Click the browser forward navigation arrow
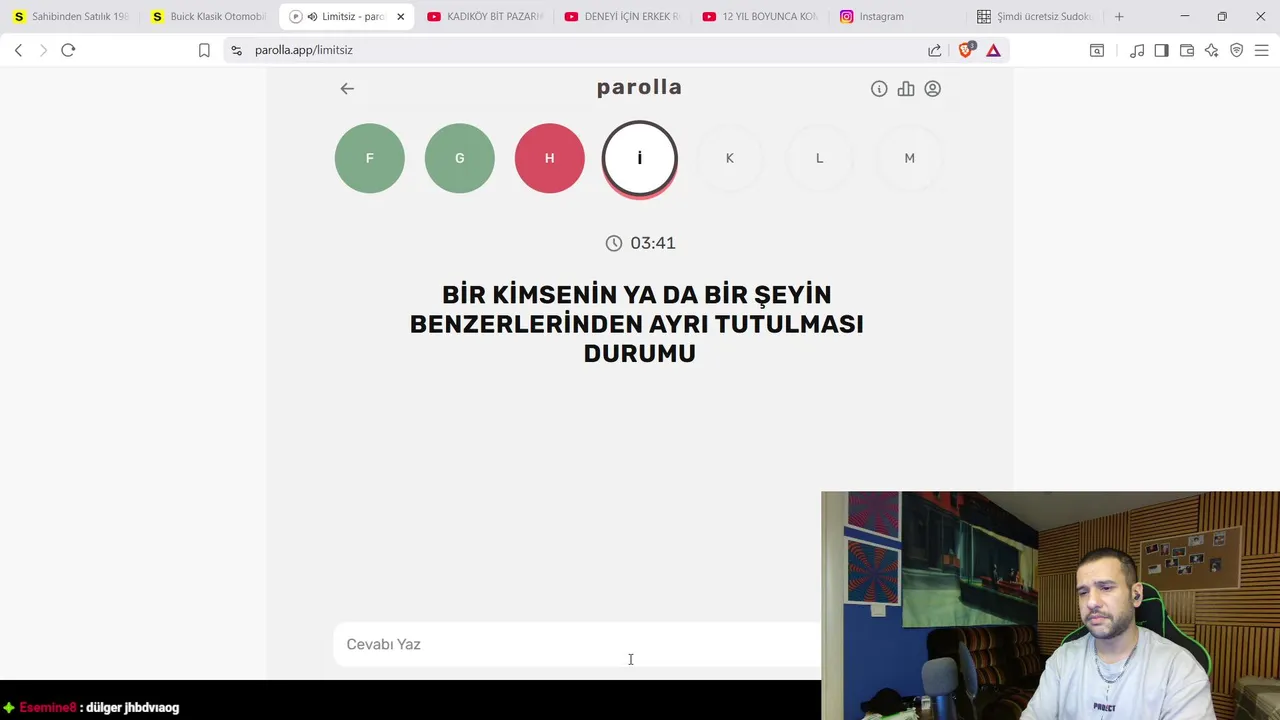This screenshot has width=1280, height=720. coord(43,50)
